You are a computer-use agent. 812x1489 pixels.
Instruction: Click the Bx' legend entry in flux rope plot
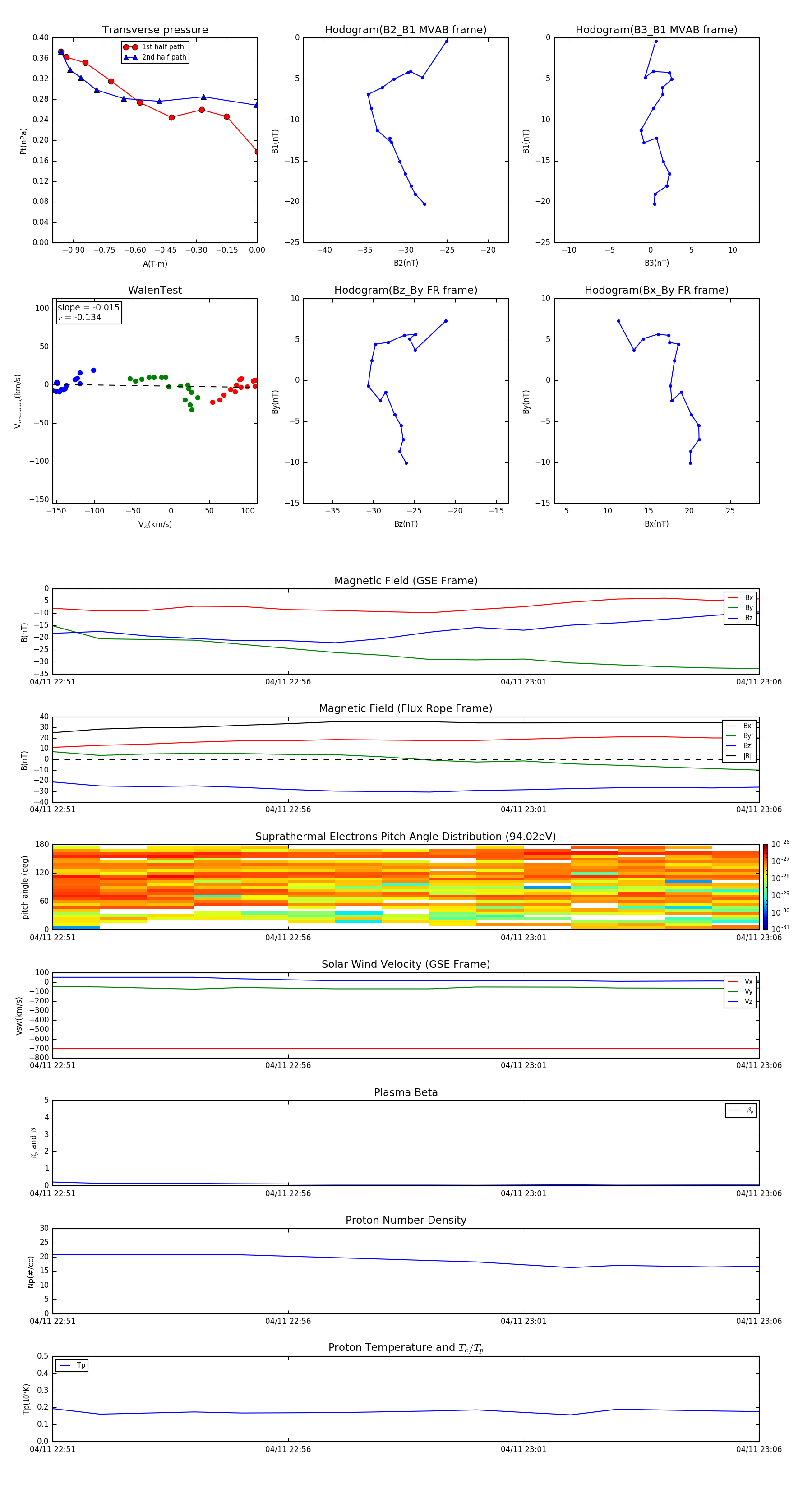[739, 726]
